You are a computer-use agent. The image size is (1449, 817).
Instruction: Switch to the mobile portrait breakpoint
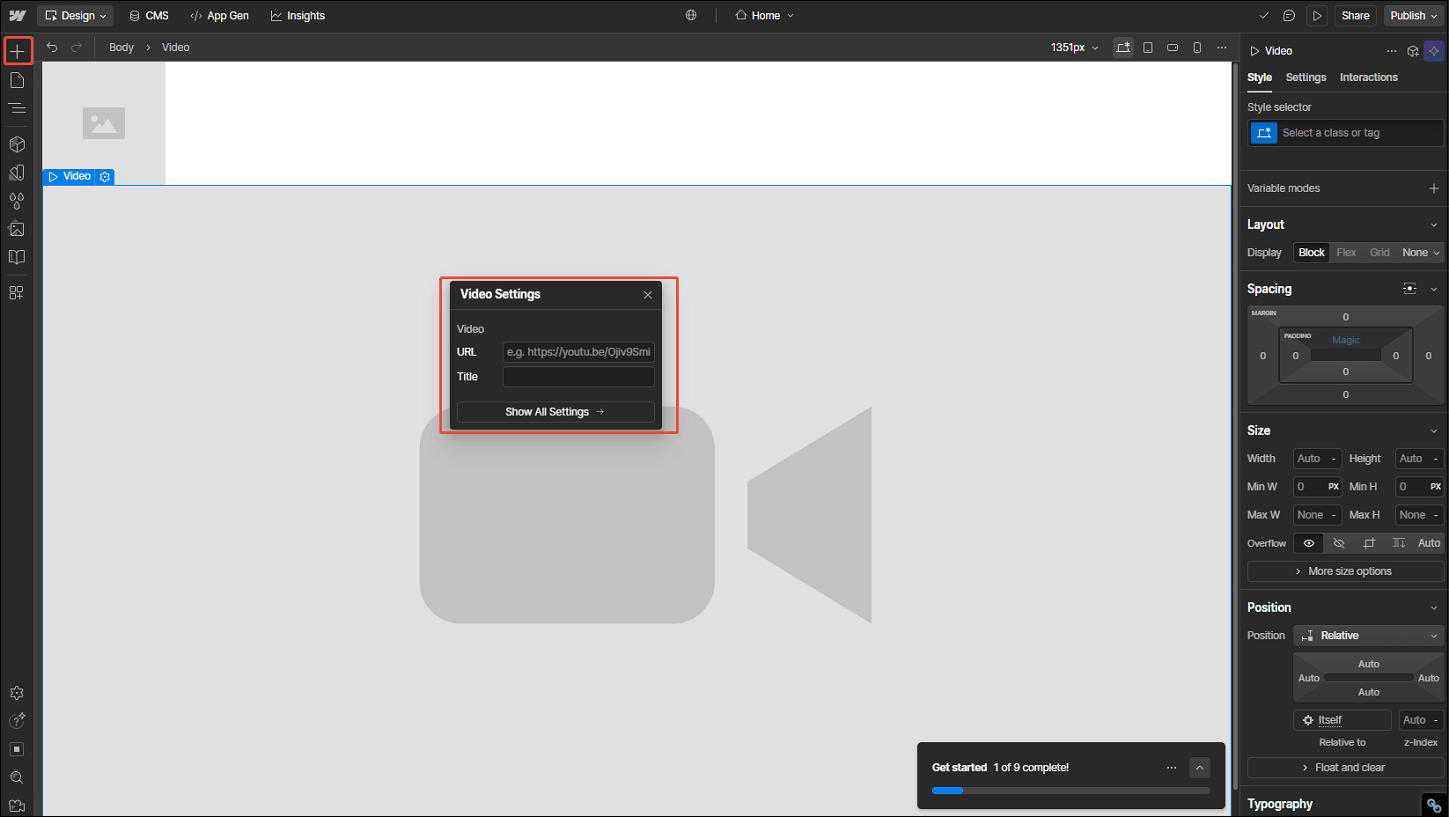pyautogui.click(x=1197, y=47)
